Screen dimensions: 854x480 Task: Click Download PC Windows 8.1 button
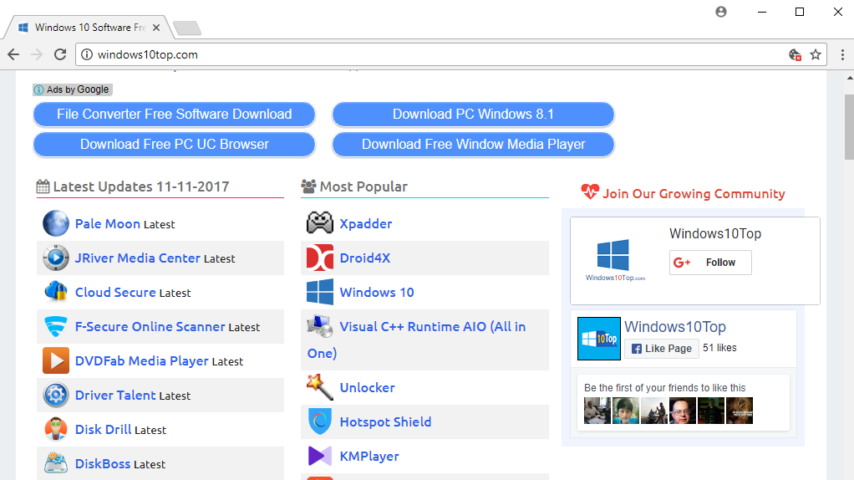click(x=473, y=114)
